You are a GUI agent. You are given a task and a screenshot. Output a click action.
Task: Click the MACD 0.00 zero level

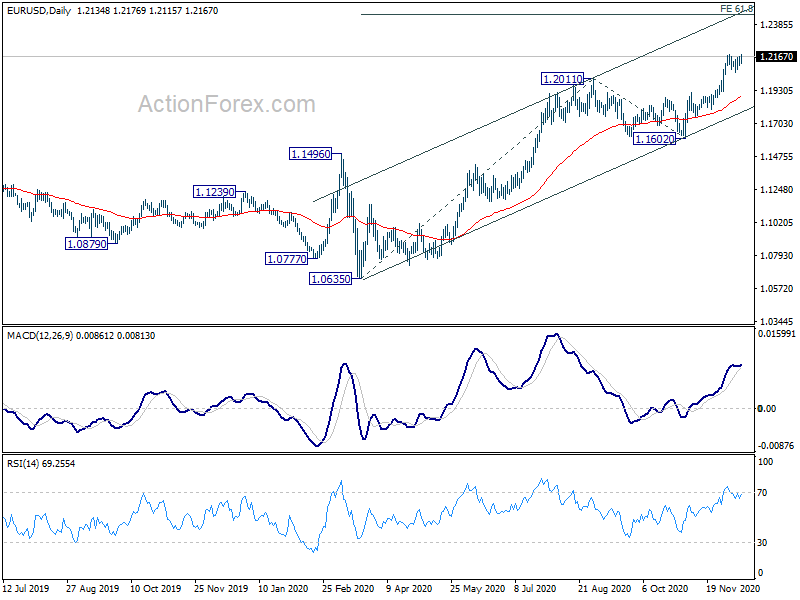point(767,409)
